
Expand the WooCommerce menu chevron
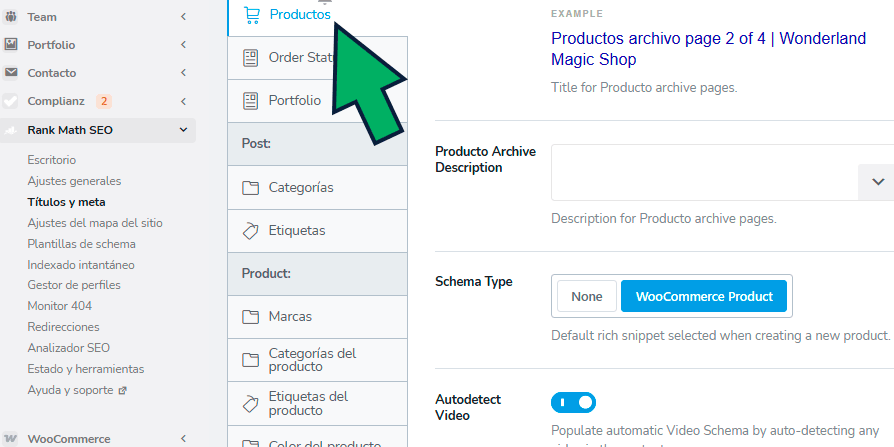tap(184, 439)
